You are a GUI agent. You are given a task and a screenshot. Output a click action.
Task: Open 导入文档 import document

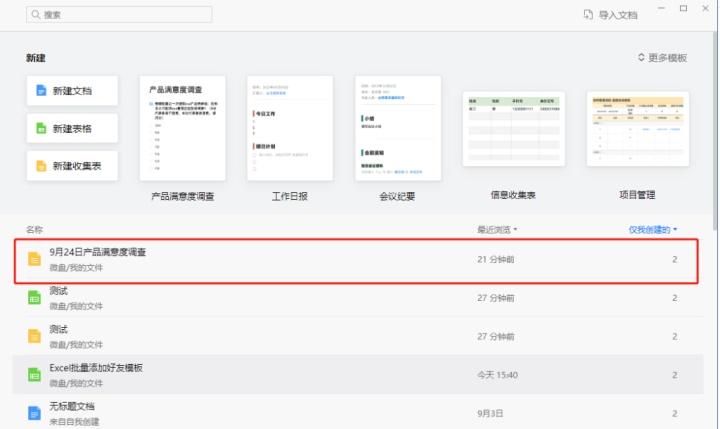click(611, 15)
